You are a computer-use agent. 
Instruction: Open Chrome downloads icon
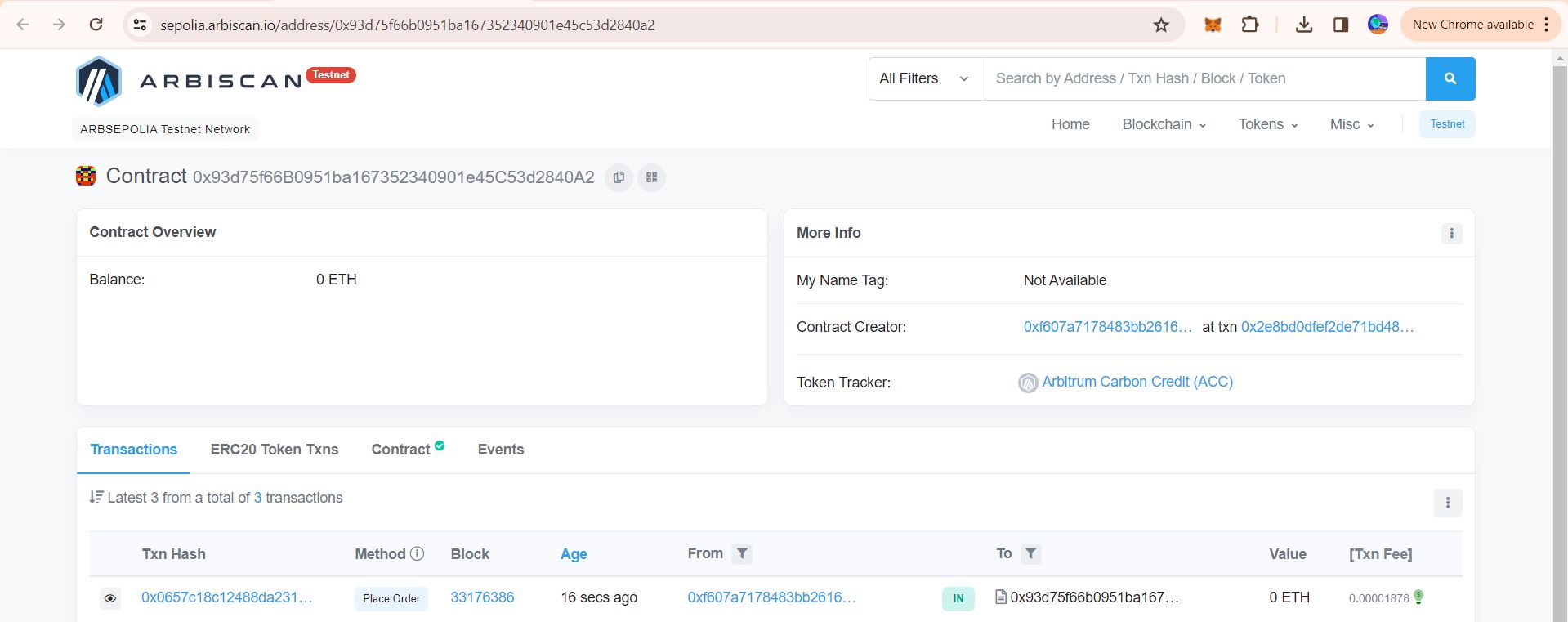click(1304, 25)
